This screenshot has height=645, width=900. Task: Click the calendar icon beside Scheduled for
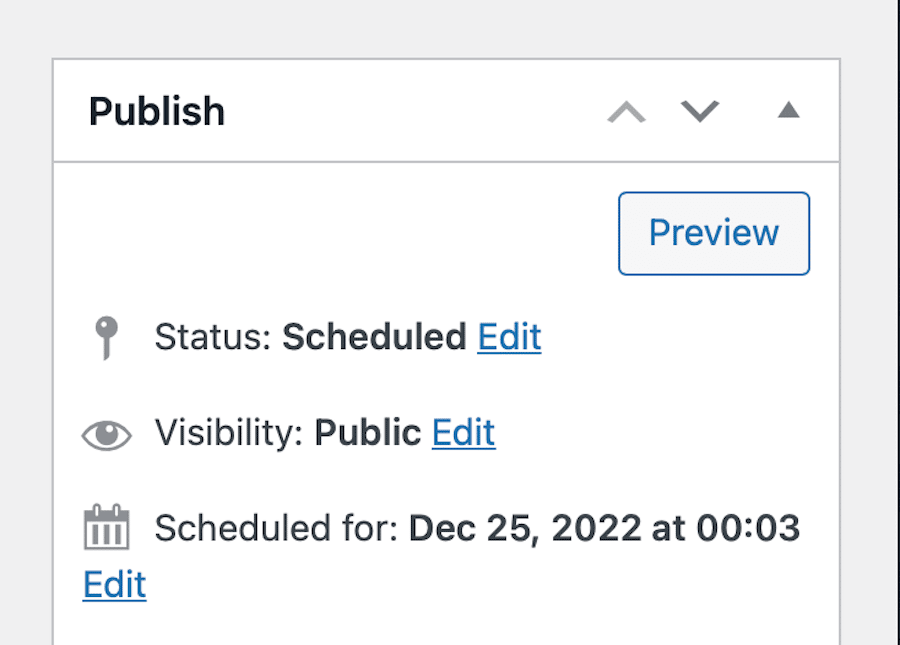(106, 527)
